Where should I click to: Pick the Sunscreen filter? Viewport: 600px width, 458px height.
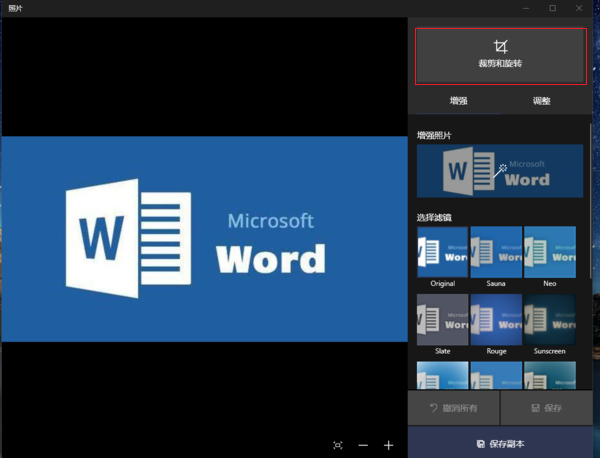pyautogui.click(x=549, y=320)
